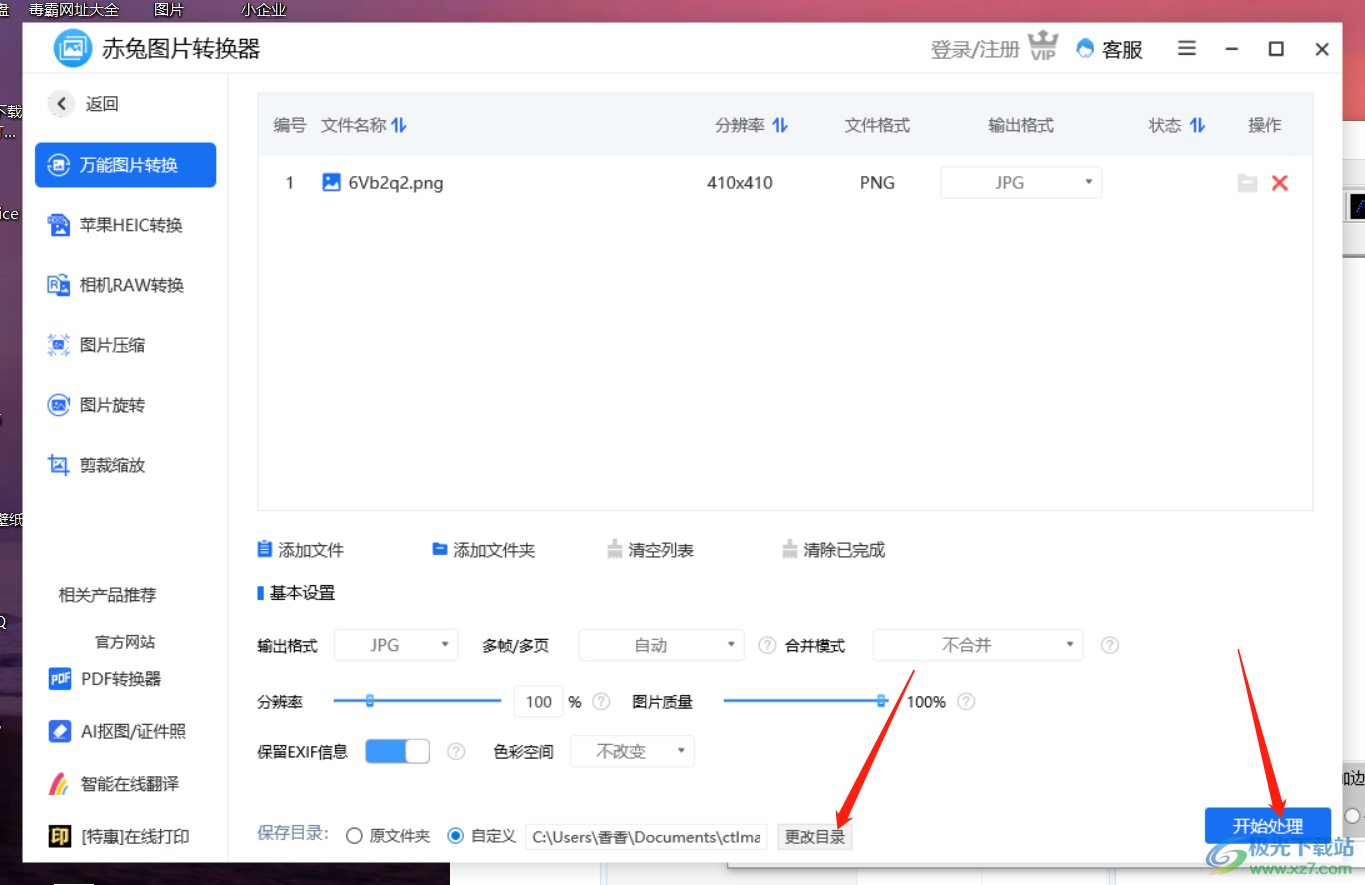
Task: Click the 添加文件 button
Action: click(x=301, y=550)
